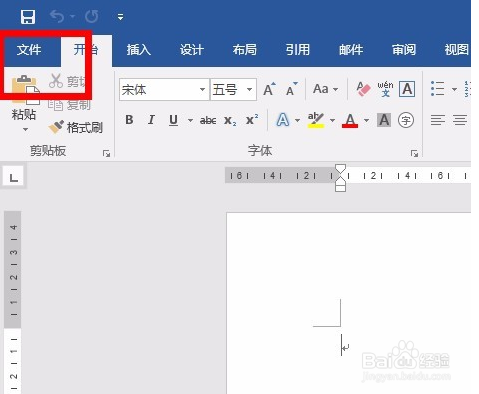Open the 字体 dialog launcher
Screen dimensions: 479x394
pyautogui.click(x=414, y=153)
